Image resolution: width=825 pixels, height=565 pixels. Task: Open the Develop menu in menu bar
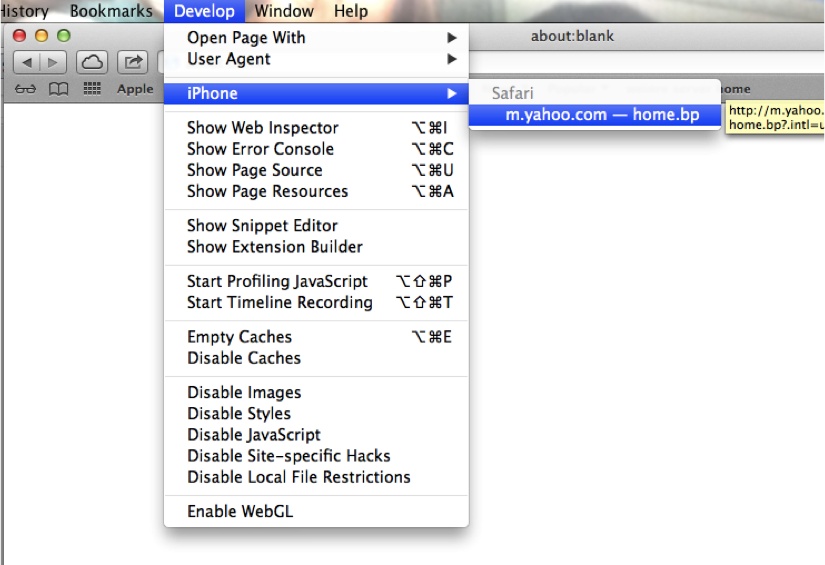(x=204, y=11)
